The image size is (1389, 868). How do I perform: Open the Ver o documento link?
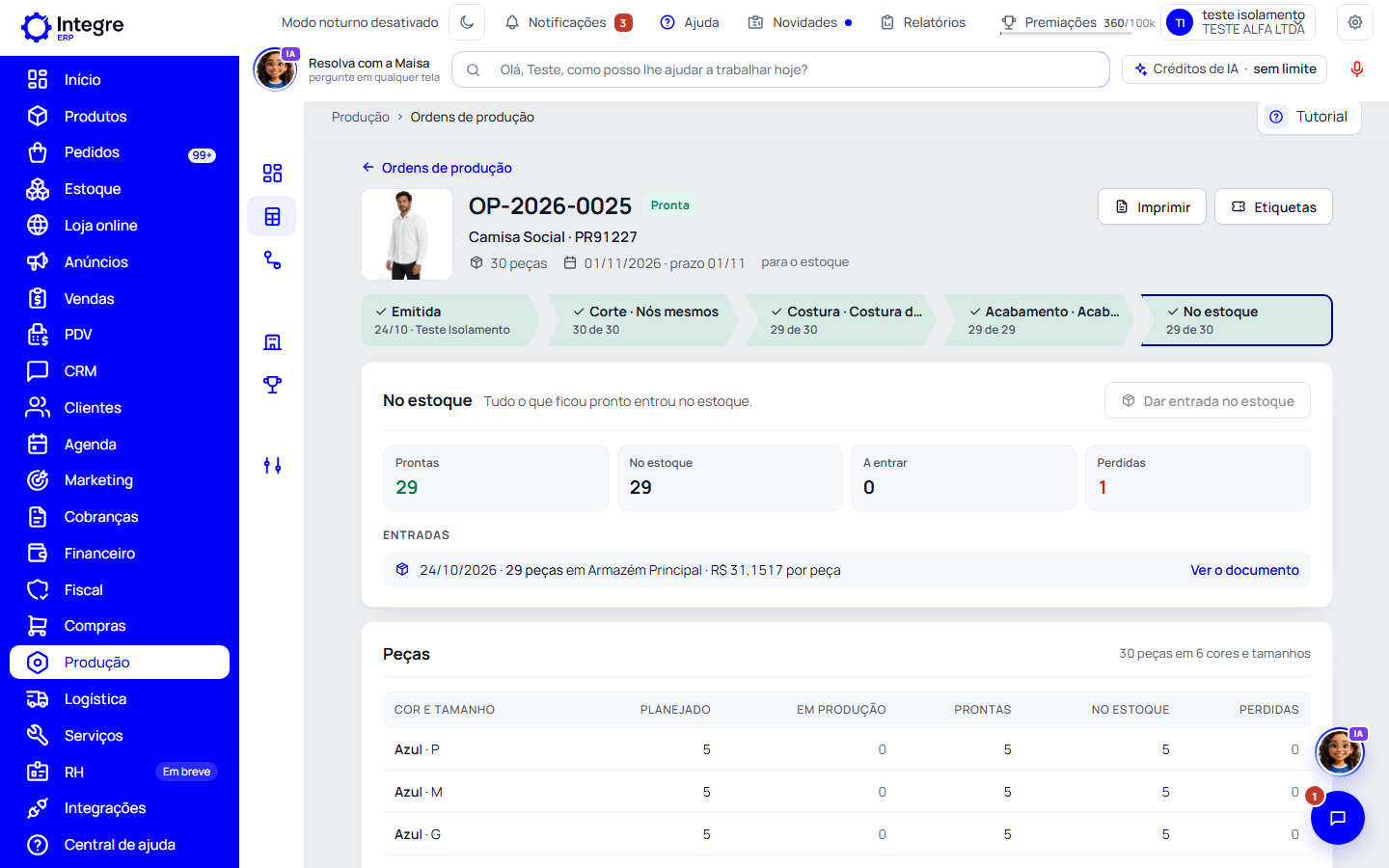[1244, 570]
